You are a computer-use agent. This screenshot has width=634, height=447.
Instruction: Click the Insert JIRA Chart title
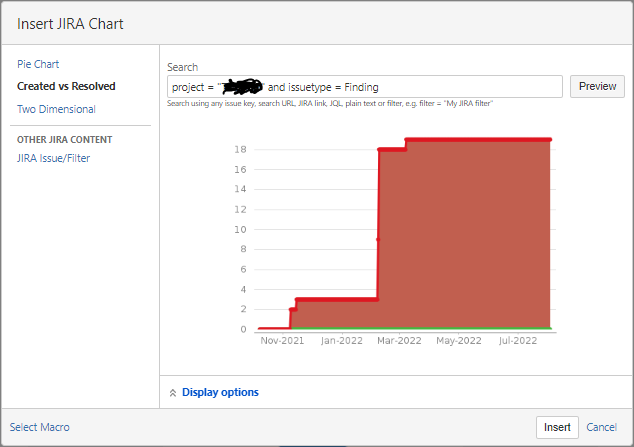tap(70, 24)
